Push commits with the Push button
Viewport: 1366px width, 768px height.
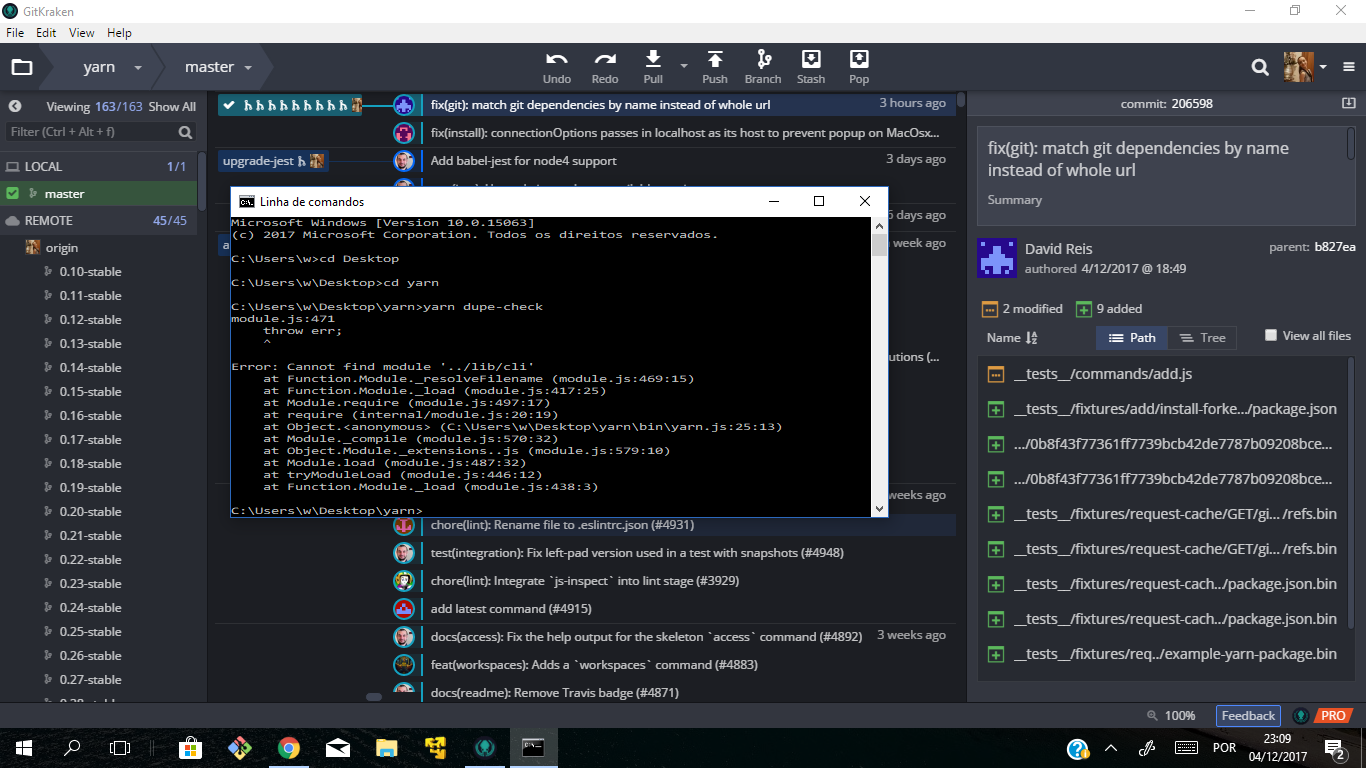click(715, 67)
